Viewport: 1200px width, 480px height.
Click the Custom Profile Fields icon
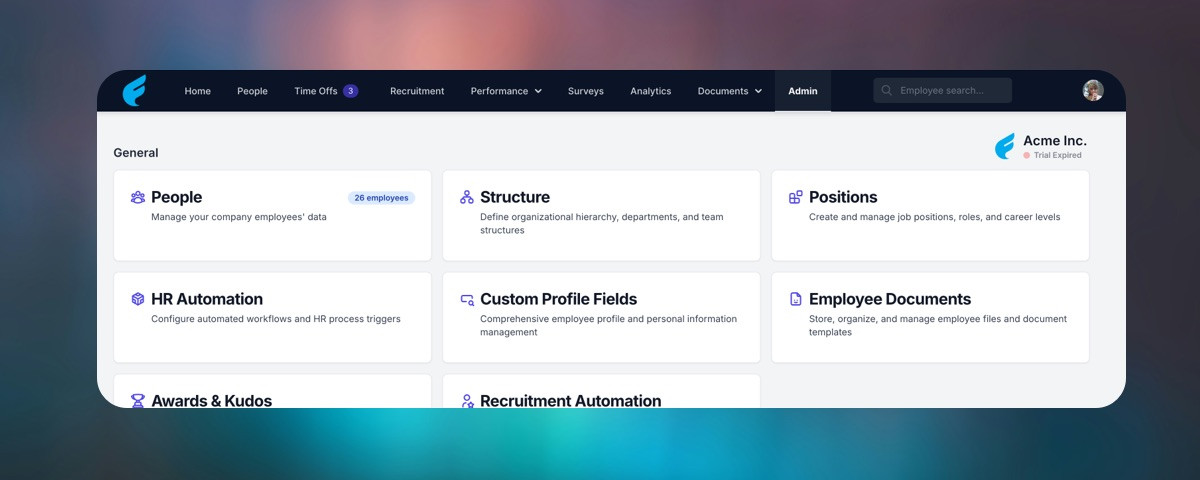[x=467, y=299]
